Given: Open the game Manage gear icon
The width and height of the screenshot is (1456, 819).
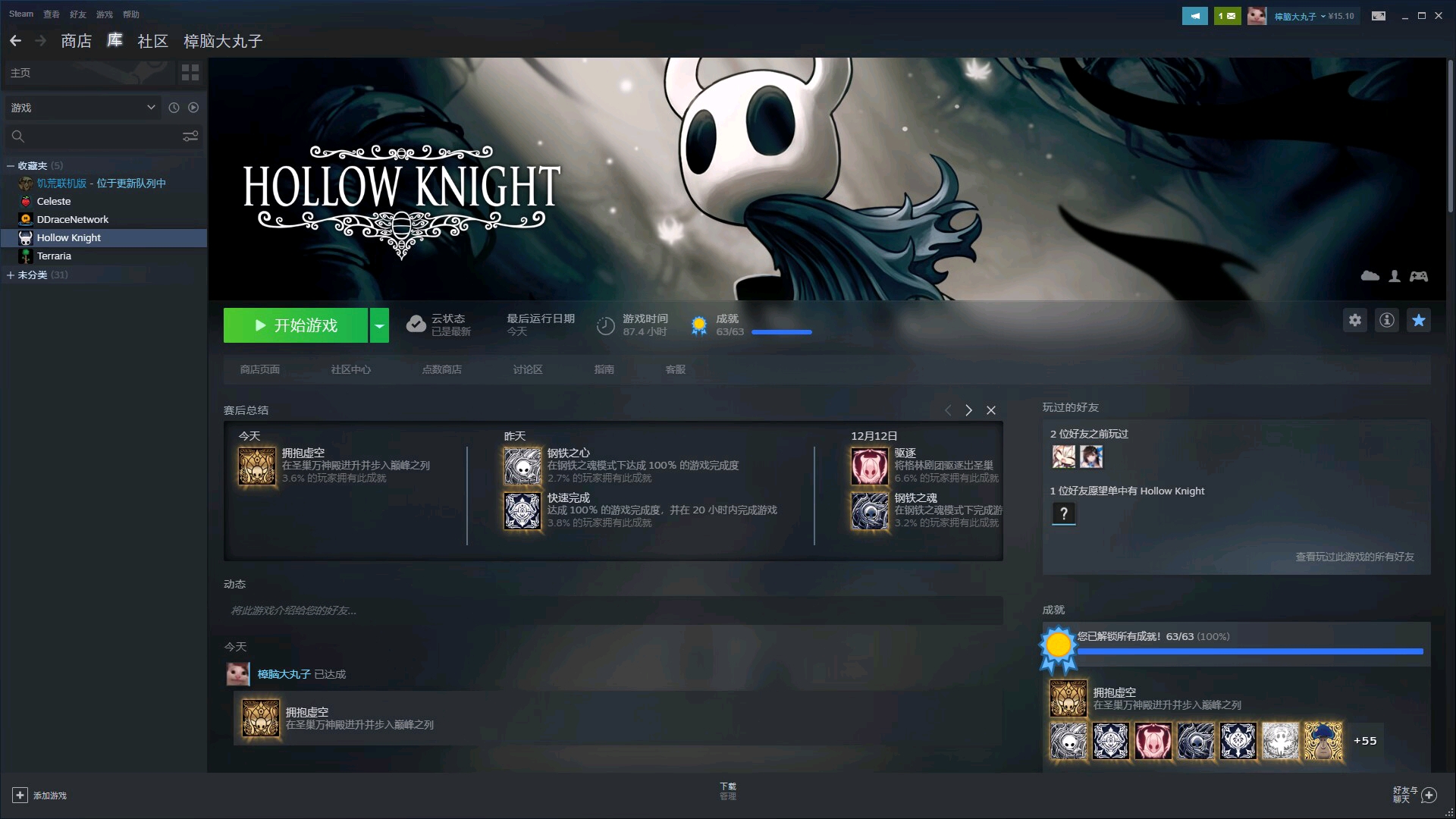Looking at the screenshot, I should click(1355, 320).
